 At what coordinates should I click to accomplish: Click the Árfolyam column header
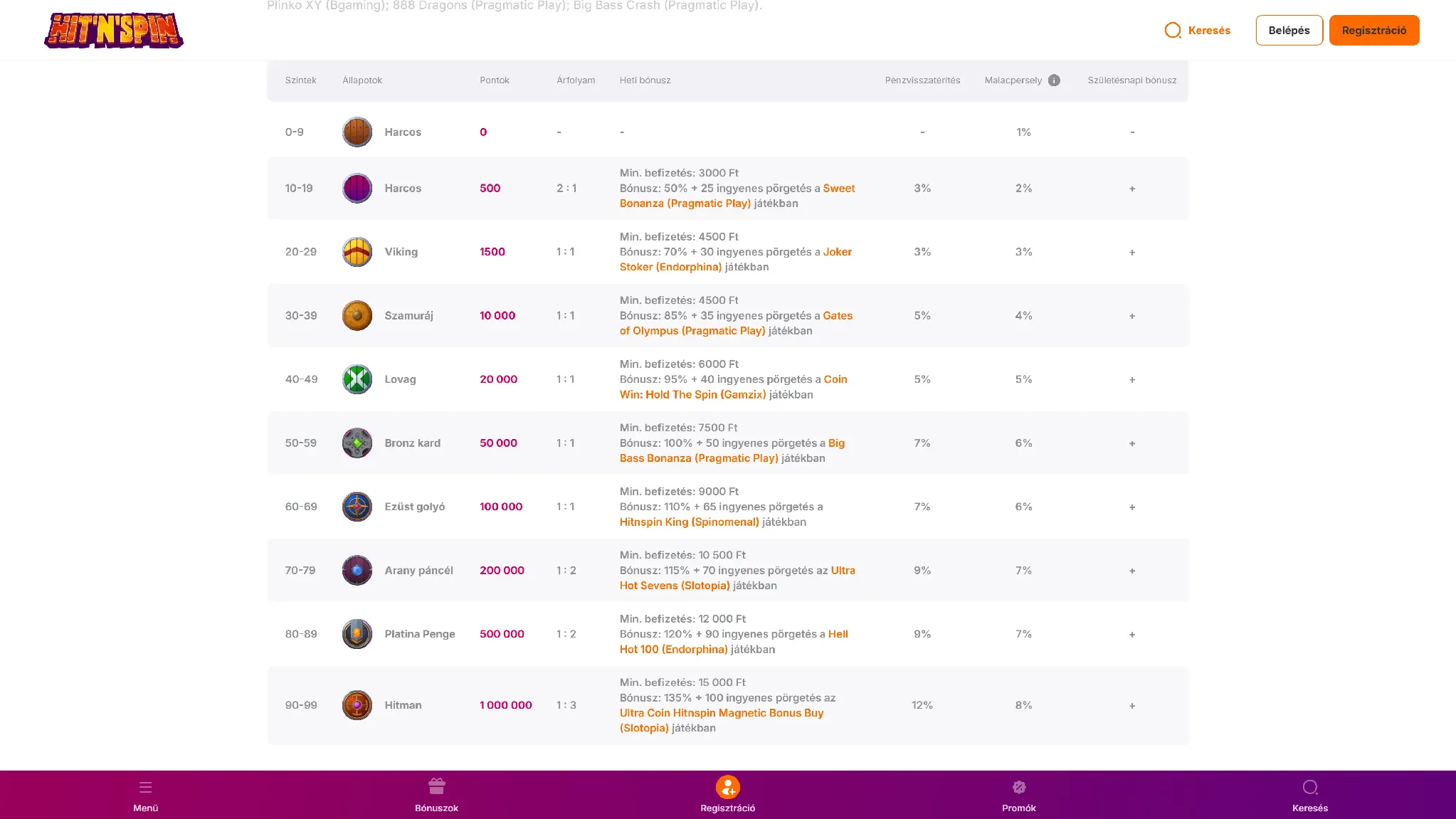[x=576, y=80]
